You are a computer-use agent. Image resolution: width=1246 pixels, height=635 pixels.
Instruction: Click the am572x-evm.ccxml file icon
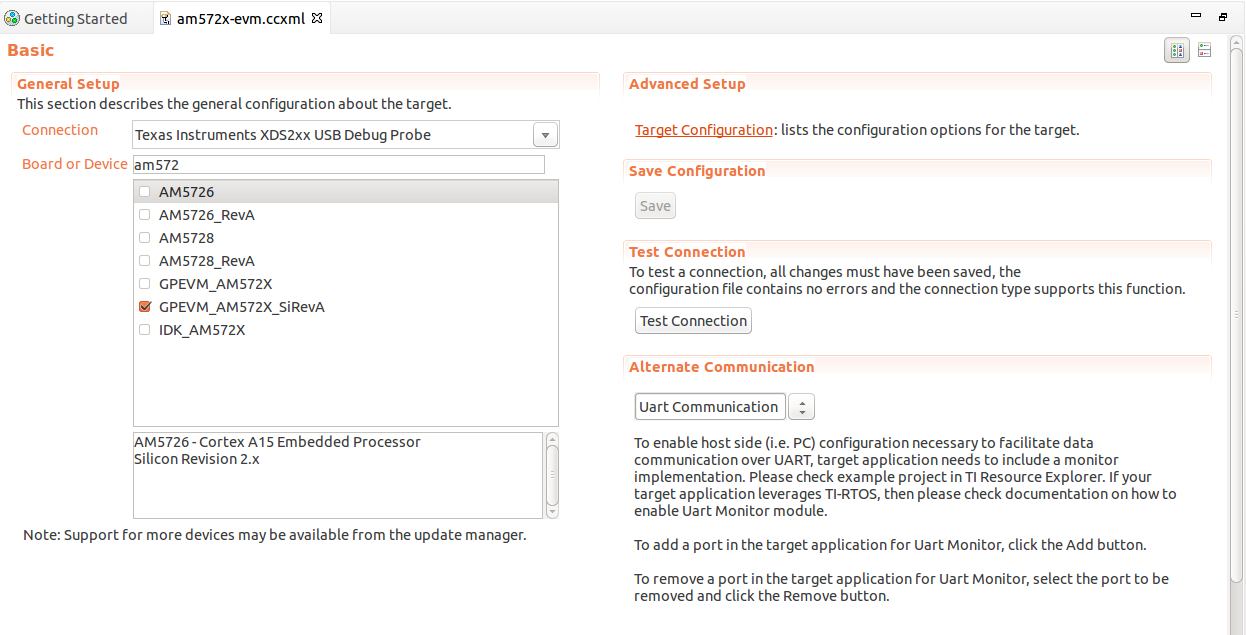pyautogui.click(x=164, y=18)
